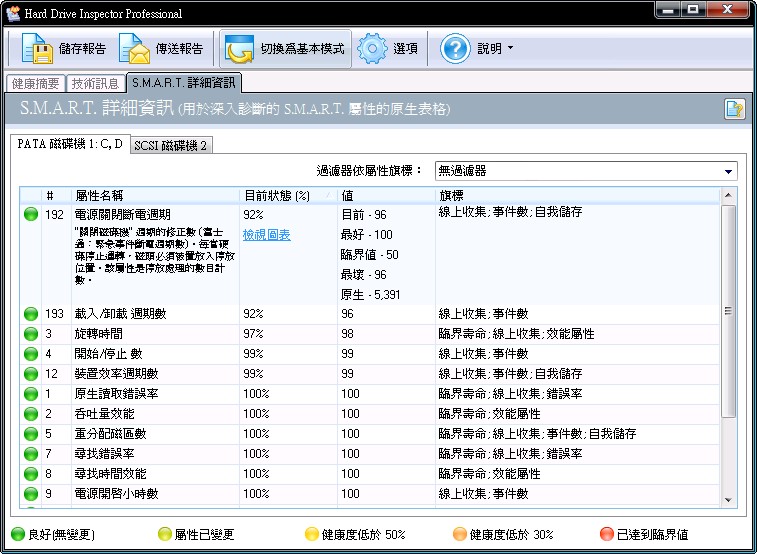Click the help document icon in header
This screenshot has height=554, width=757.
734,109
